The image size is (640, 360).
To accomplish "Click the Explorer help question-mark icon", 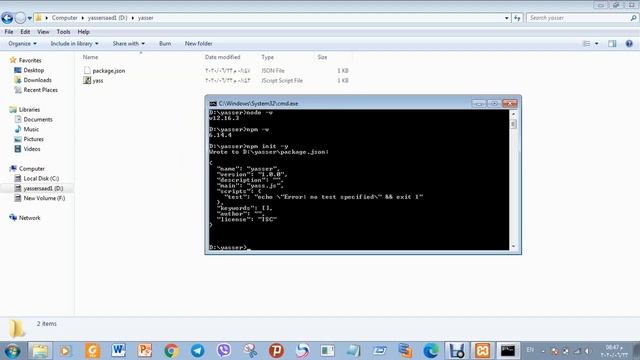I will pyautogui.click(x=629, y=43).
